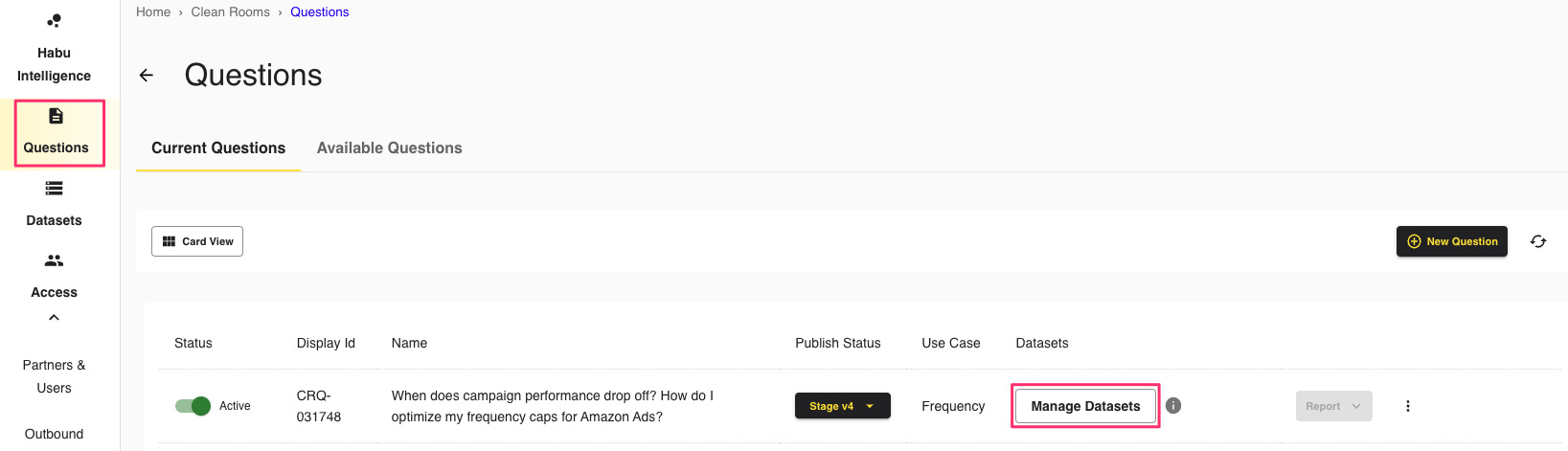This screenshot has width=1568, height=451.
Task: Collapse the Access section chevron
Action: pos(55,317)
